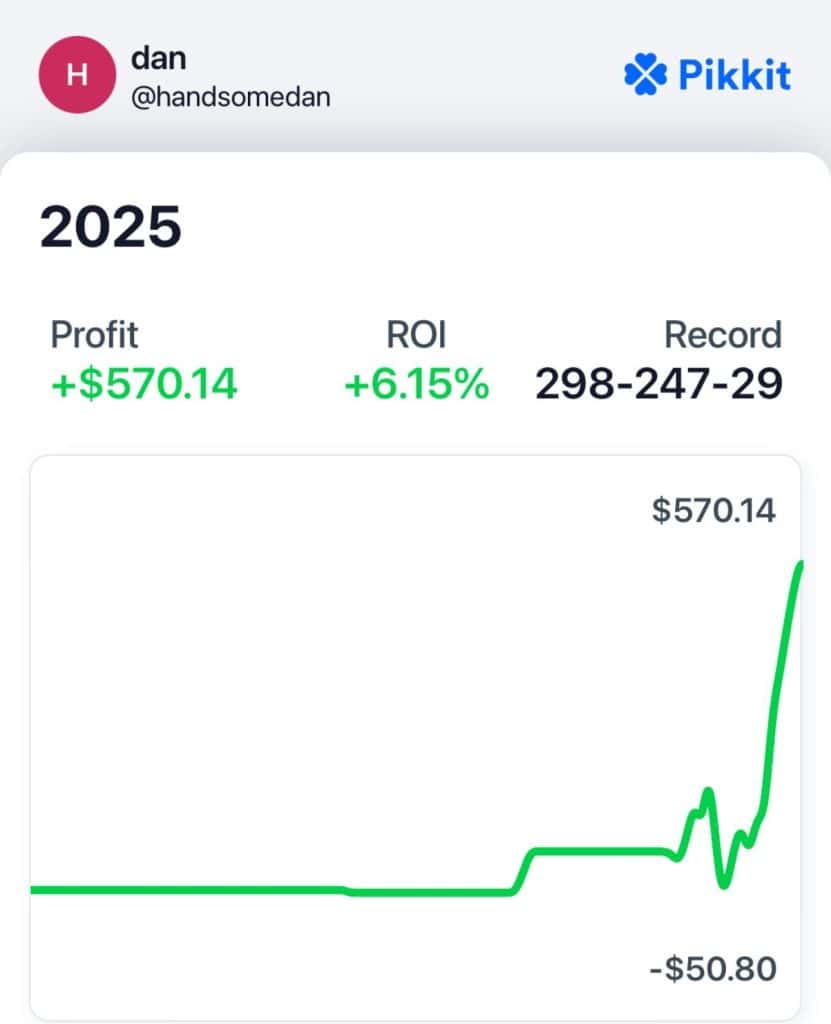Tap the chart line's final peak point

[x=799, y=566]
